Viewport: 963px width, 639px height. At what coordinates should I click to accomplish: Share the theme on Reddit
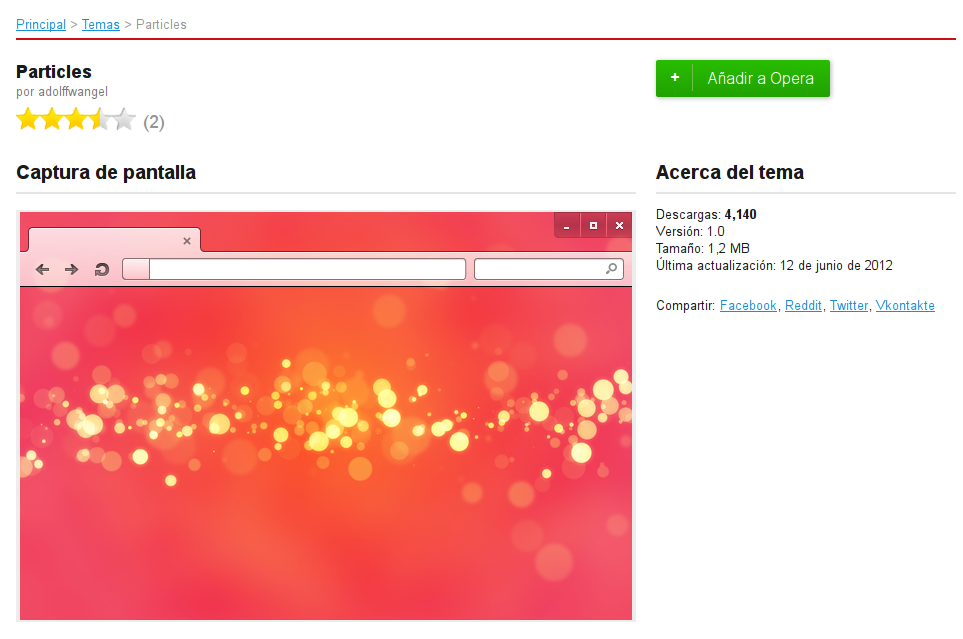803,305
